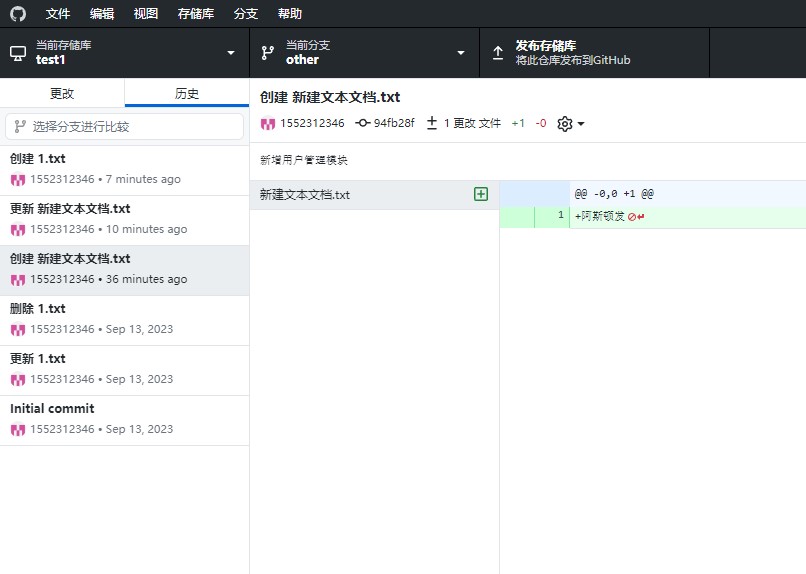Click the commit hash 94fb28f icon
The width and height of the screenshot is (806, 574).
[x=362, y=123]
